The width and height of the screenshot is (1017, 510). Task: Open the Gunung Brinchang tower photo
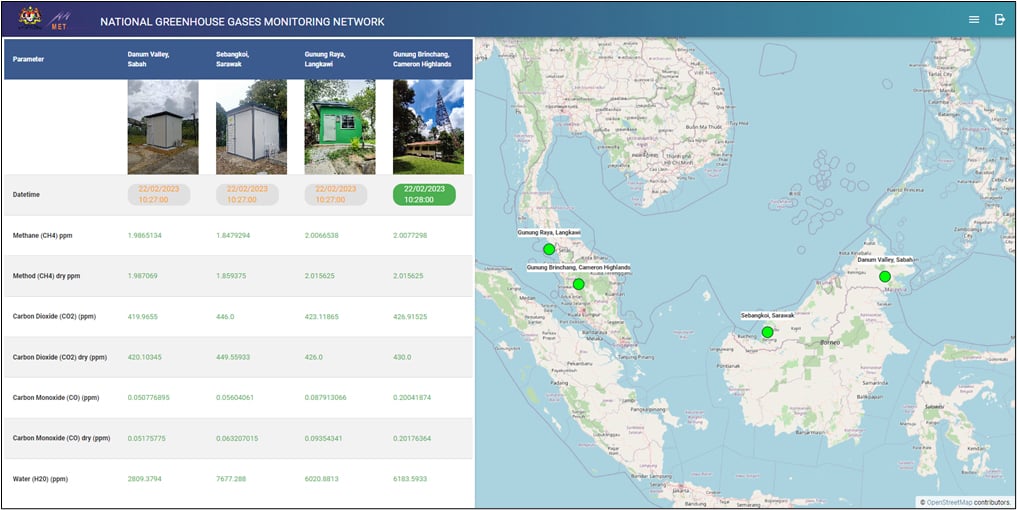428,127
